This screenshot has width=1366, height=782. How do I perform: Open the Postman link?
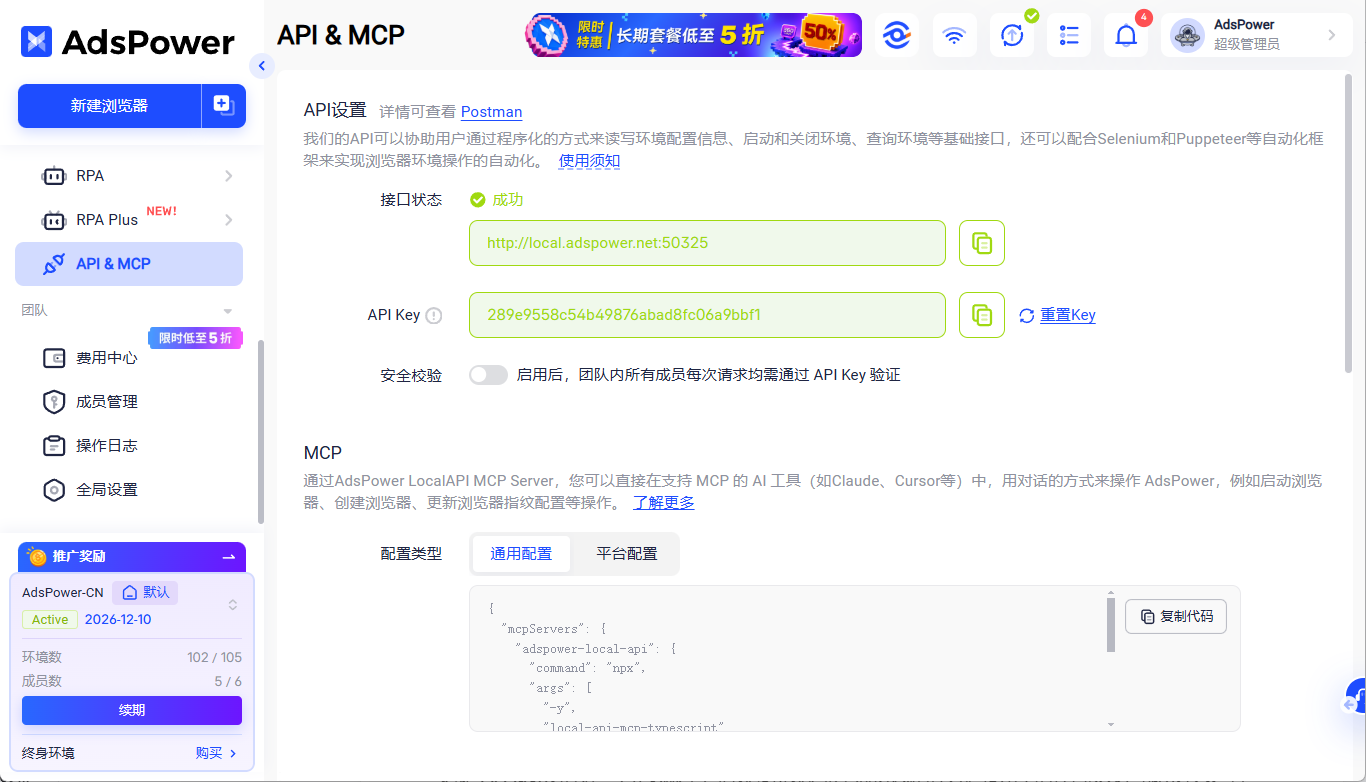(491, 112)
